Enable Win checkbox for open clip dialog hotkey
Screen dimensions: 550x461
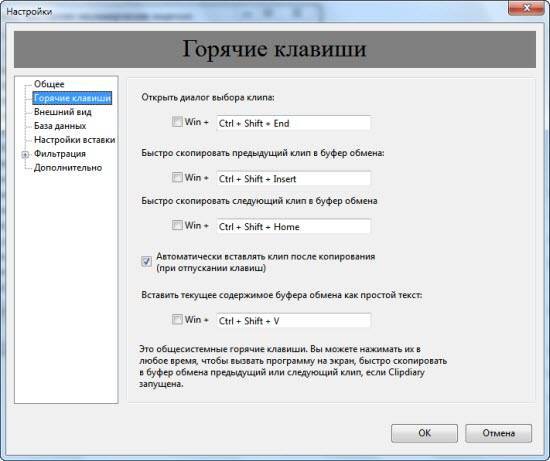pyautogui.click(x=177, y=122)
